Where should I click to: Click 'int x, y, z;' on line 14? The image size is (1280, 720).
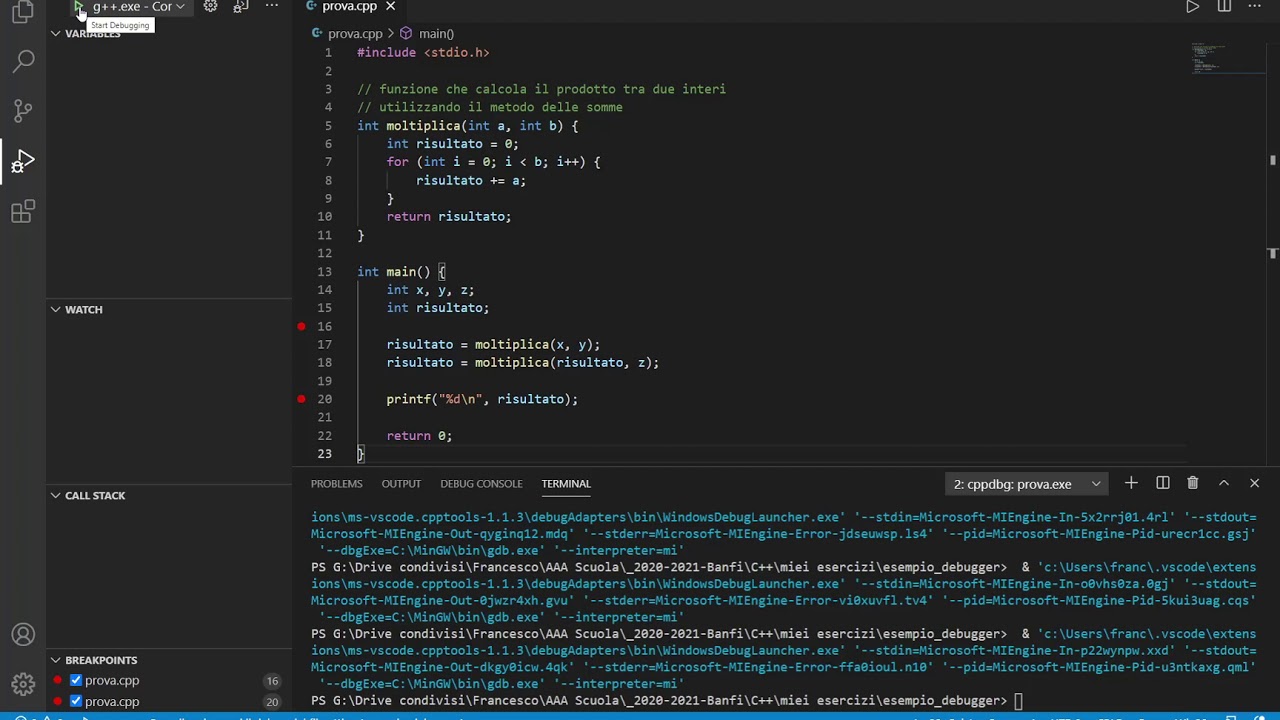(x=431, y=290)
